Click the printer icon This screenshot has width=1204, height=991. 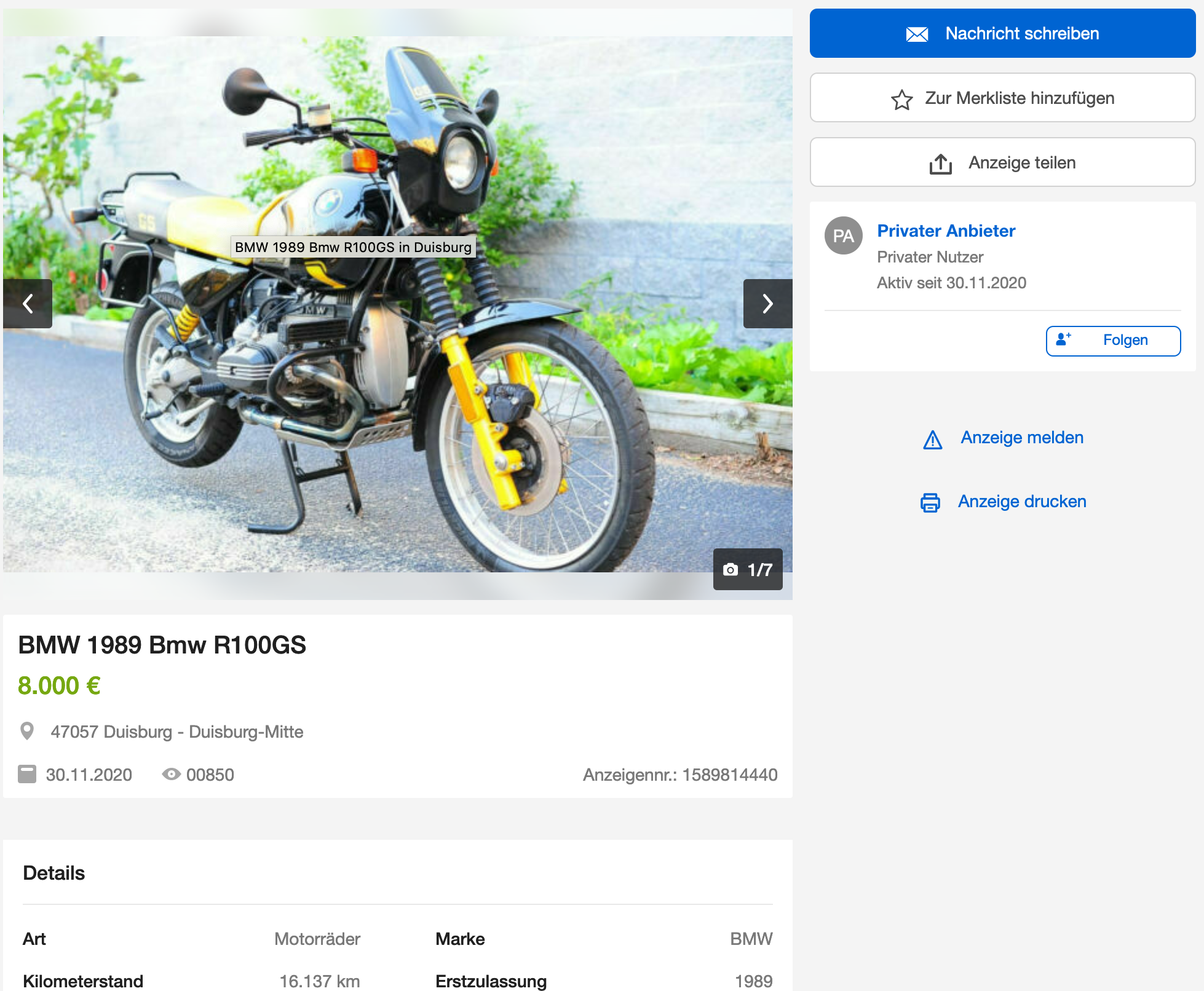click(x=930, y=502)
